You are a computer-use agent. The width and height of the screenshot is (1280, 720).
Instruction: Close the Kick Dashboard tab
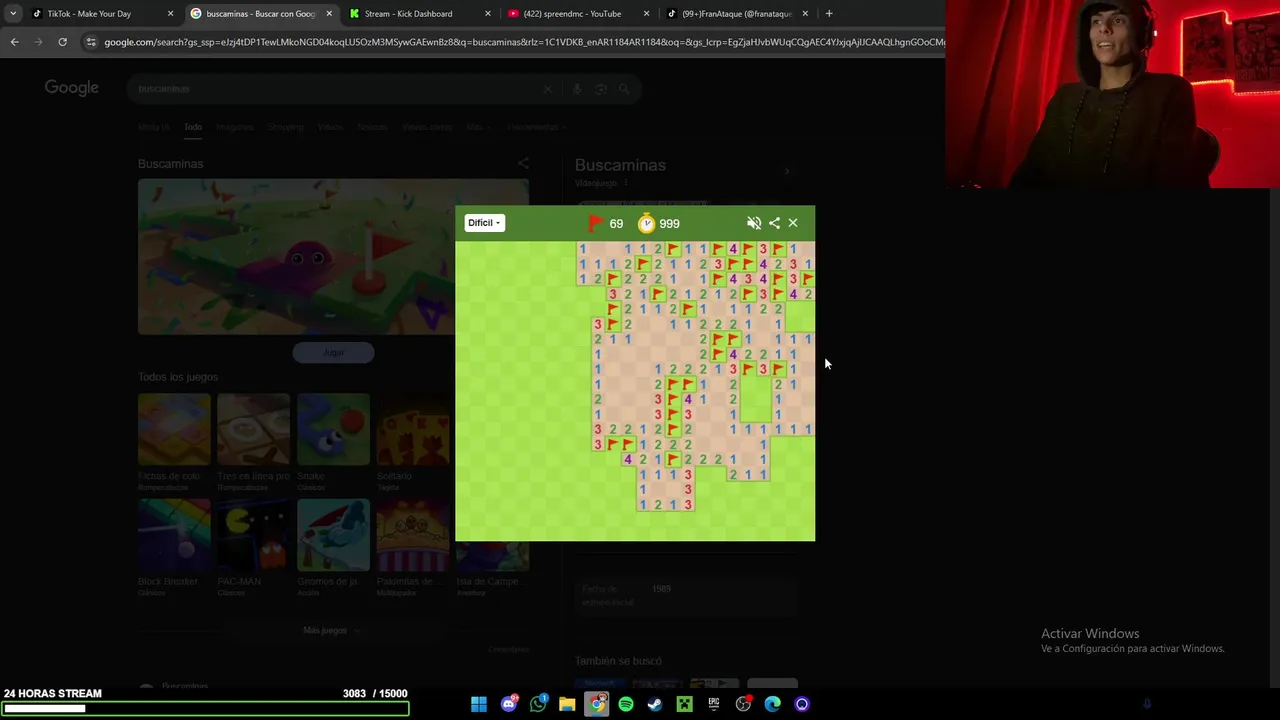coord(488,14)
